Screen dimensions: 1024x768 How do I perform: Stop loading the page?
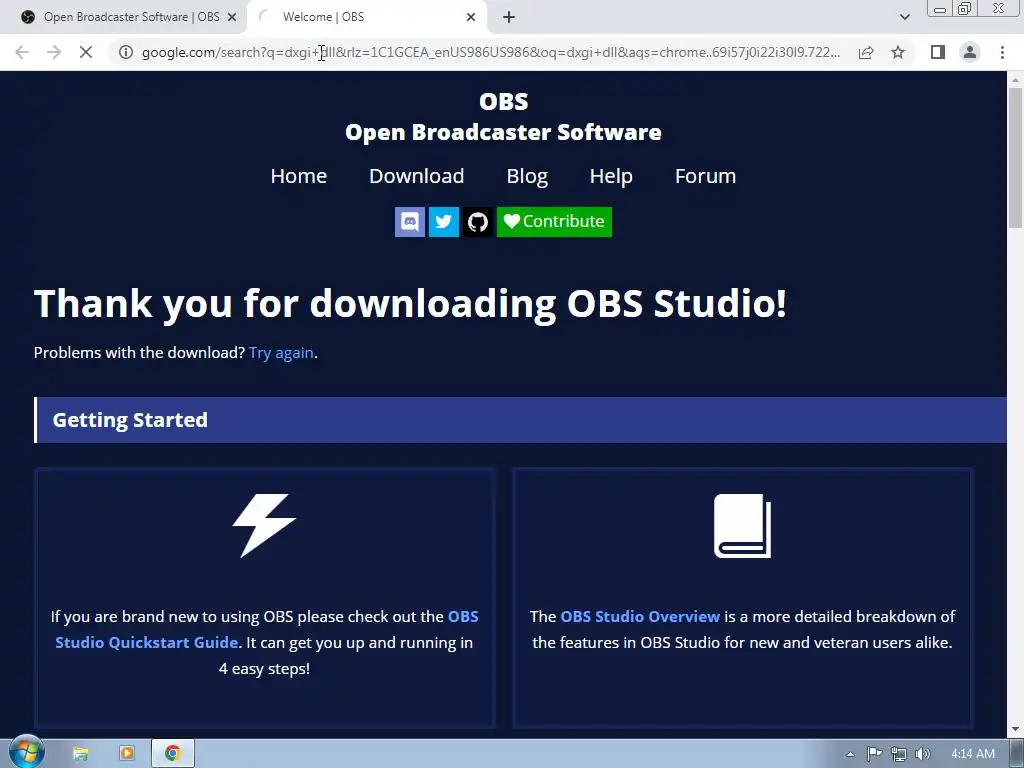click(86, 52)
